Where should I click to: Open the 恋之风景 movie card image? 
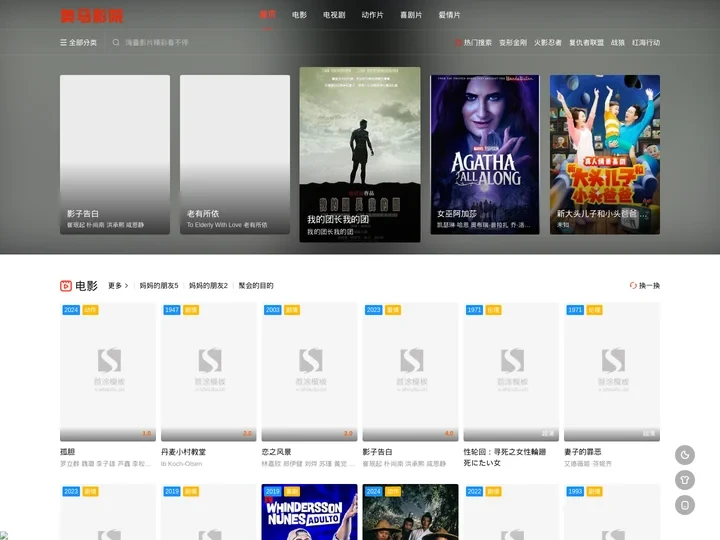309,372
